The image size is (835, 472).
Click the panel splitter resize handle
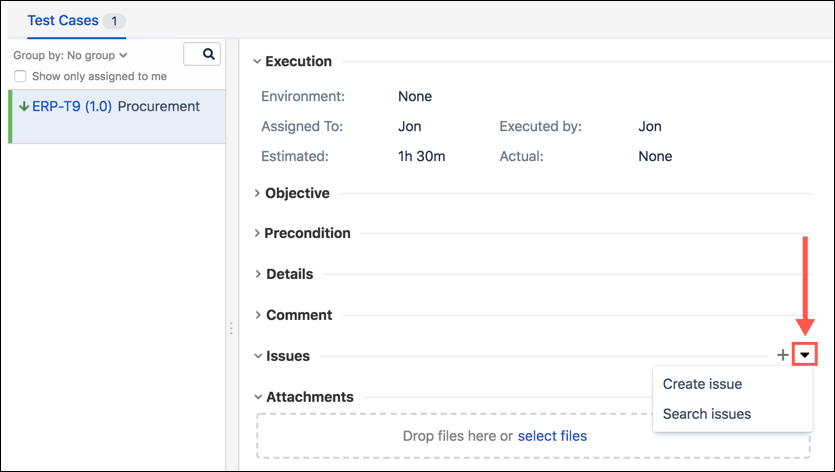(x=232, y=328)
